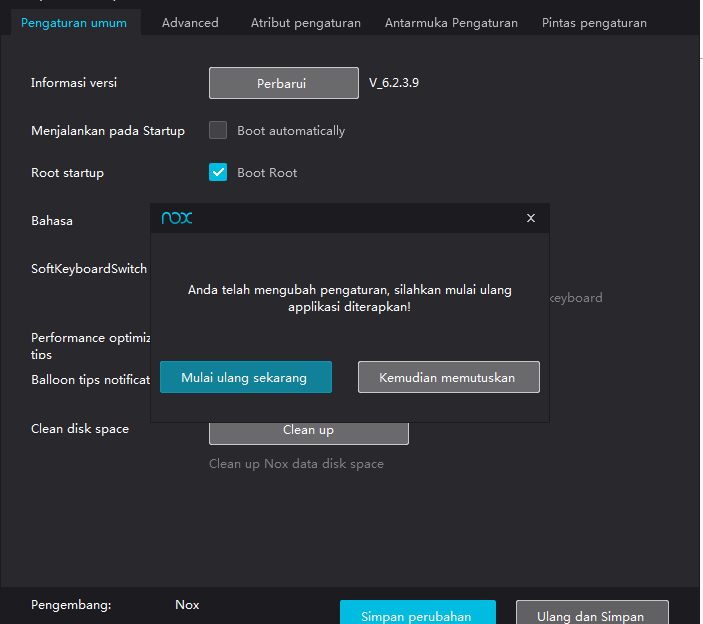This screenshot has height=624, width=703.
Task: Save changes with Simpan perubahan
Action: pyautogui.click(x=417, y=615)
